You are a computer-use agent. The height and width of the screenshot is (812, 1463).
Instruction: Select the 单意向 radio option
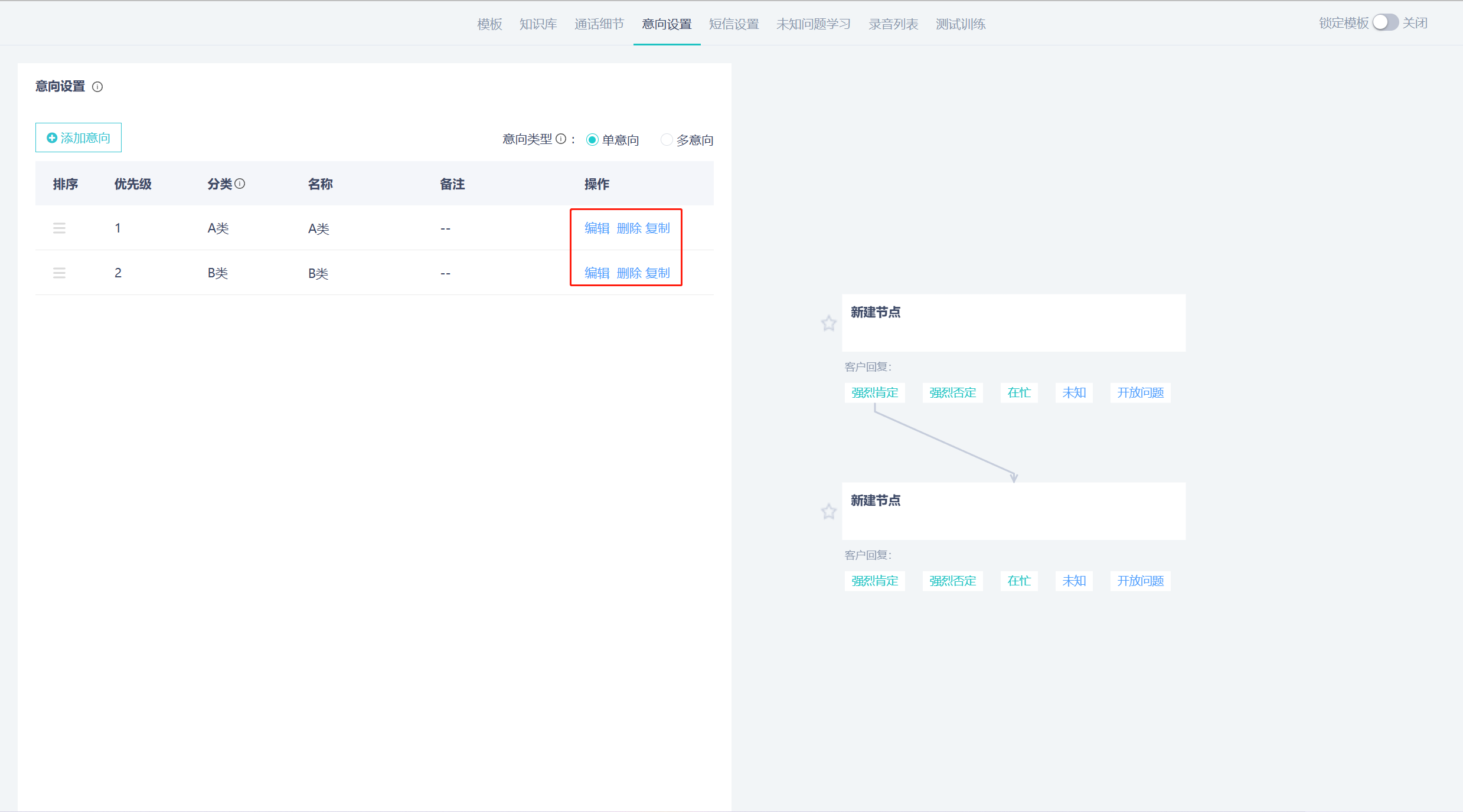tap(592, 140)
